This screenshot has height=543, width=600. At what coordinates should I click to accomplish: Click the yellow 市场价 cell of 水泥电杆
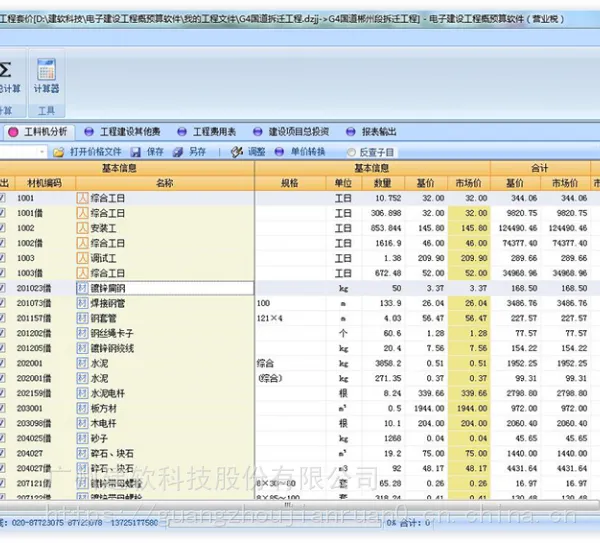click(x=469, y=393)
